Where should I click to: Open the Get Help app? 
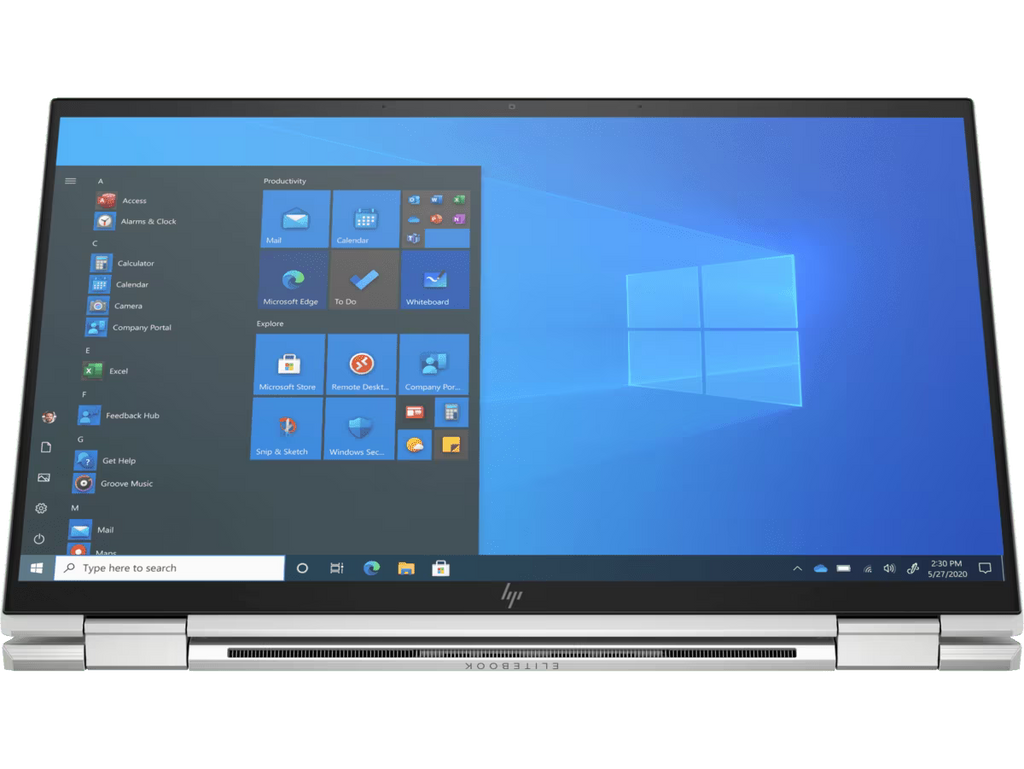(105, 460)
